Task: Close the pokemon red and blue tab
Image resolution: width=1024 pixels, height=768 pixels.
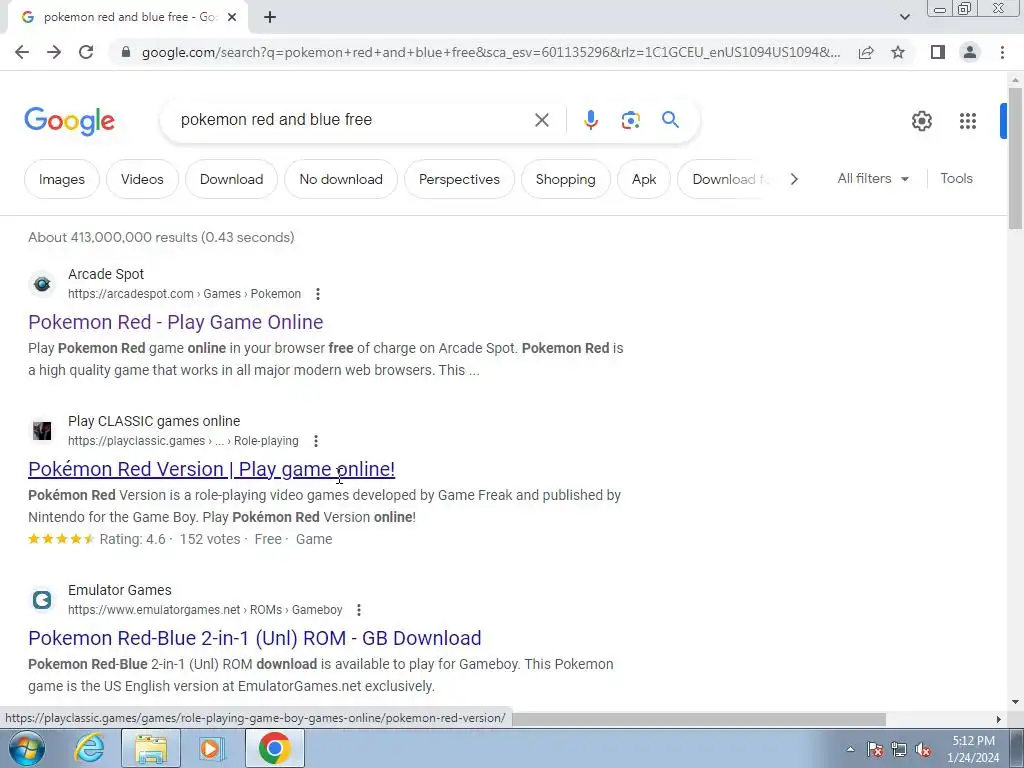Action: 232,17
